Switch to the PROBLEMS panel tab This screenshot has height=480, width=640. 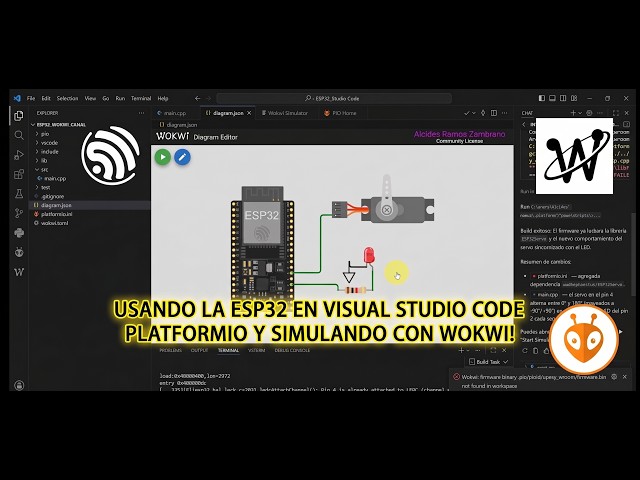coord(171,350)
